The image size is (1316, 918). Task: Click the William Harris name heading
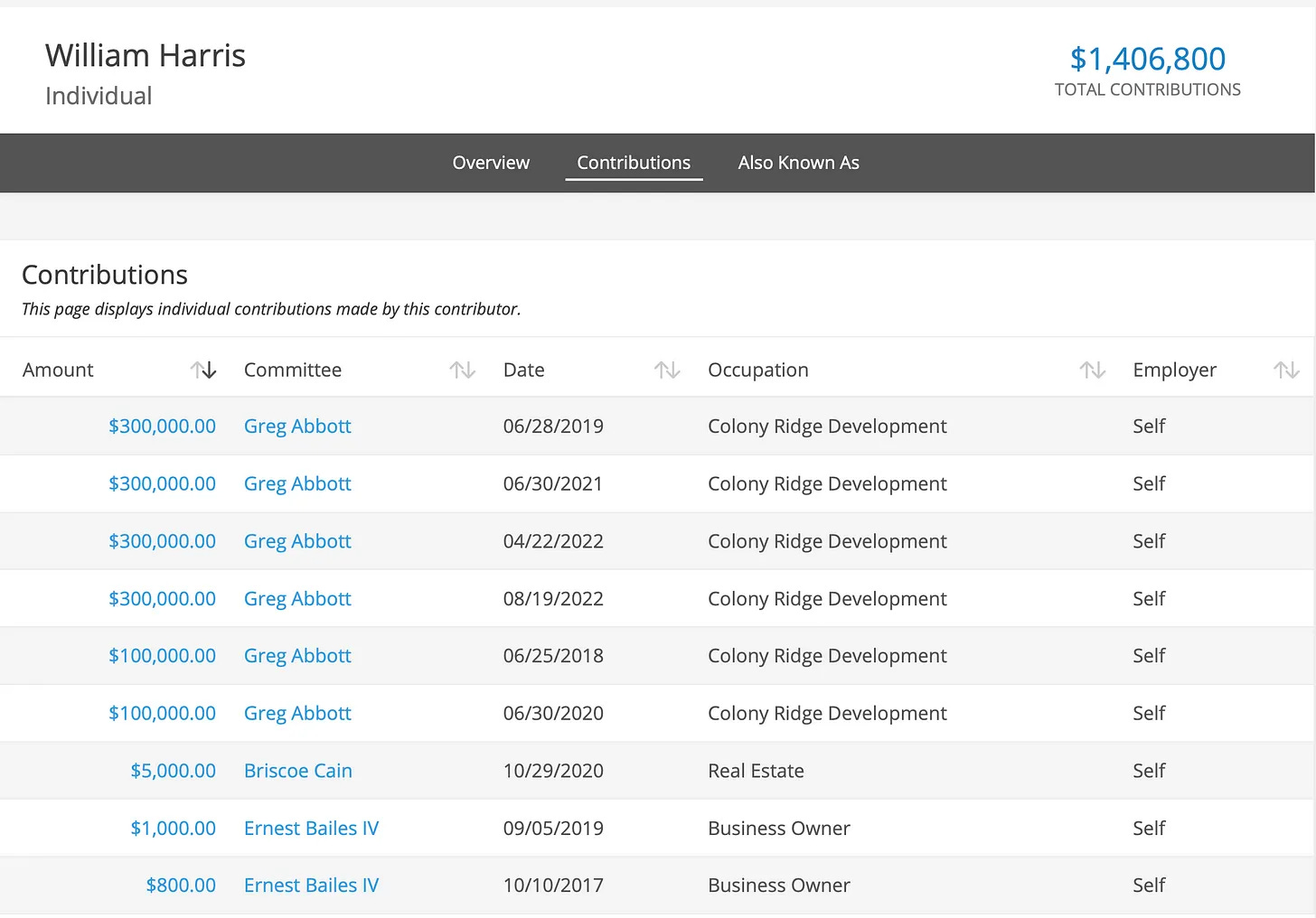[x=146, y=55]
